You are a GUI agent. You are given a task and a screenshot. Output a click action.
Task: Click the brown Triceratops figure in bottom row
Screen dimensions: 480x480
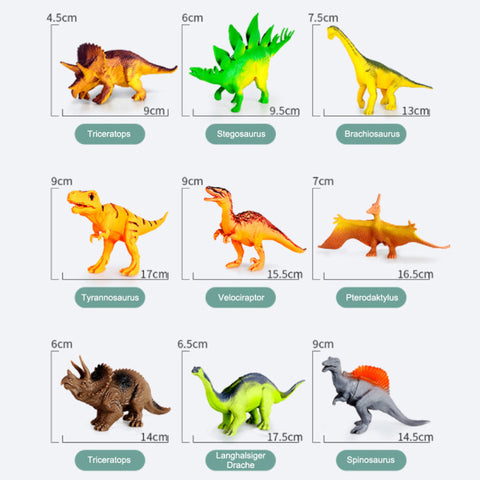[115, 394]
